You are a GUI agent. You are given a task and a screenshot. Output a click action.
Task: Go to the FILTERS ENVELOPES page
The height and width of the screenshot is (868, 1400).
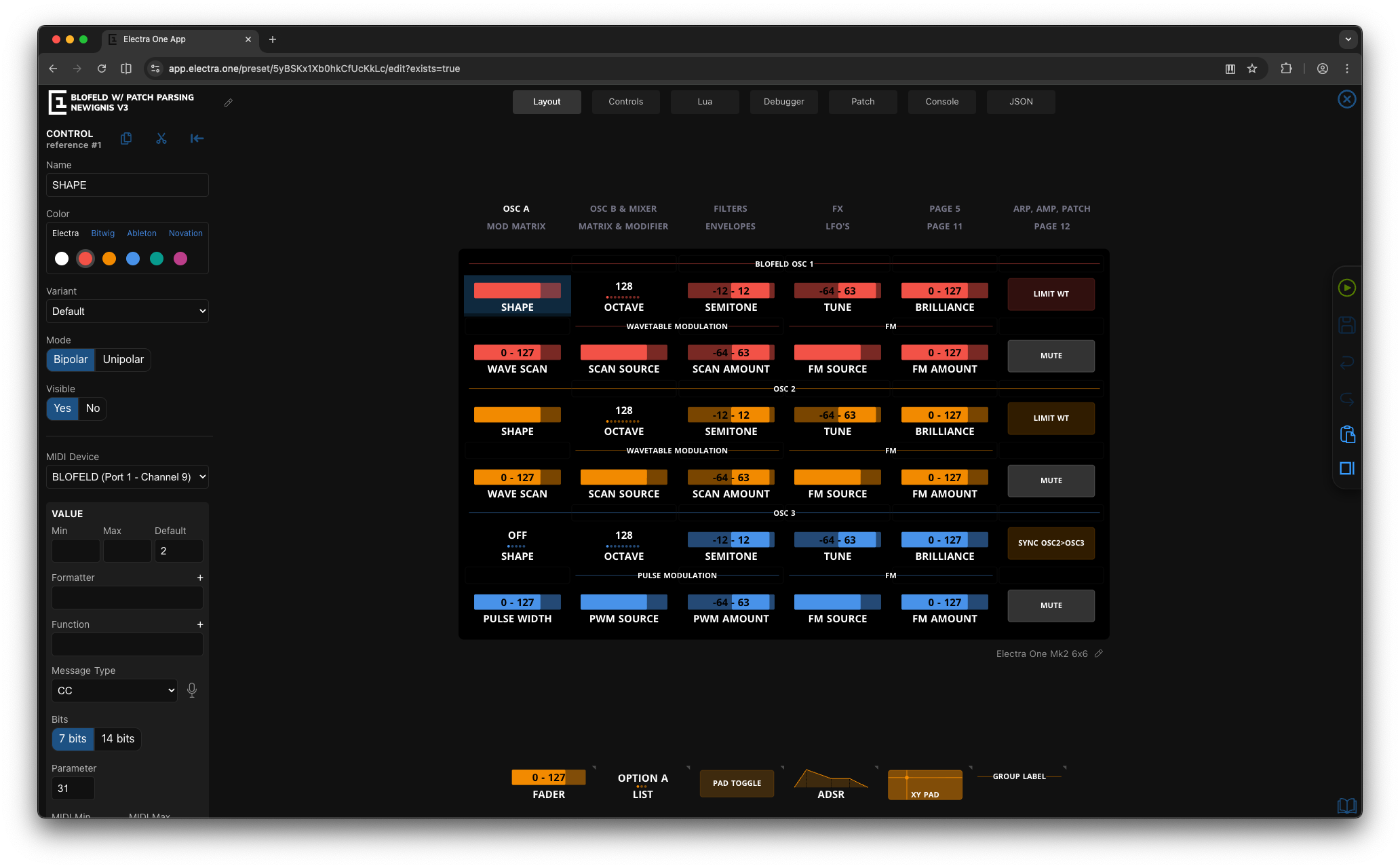pyautogui.click(x=730, y=217)
